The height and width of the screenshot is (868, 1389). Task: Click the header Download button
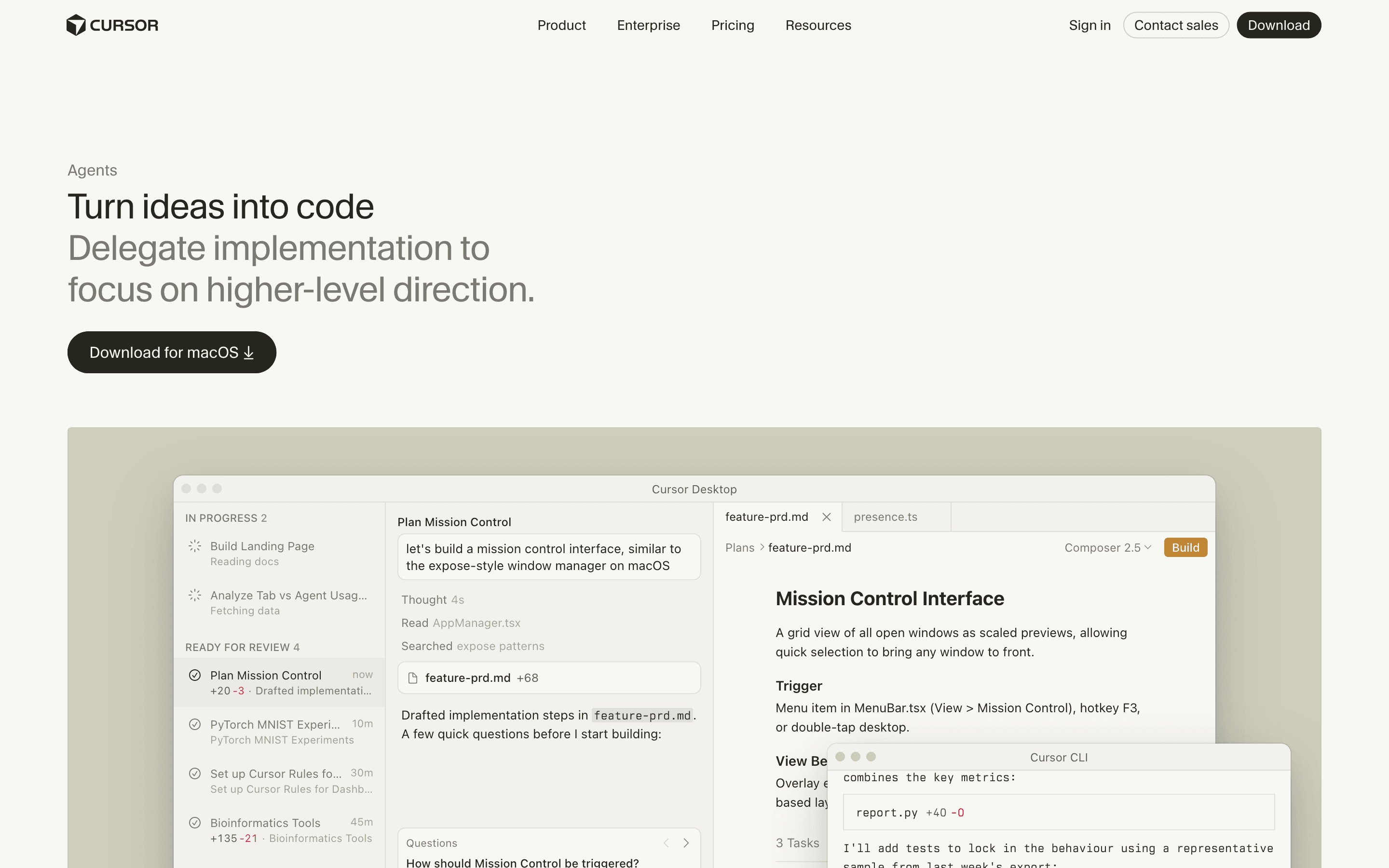(x=1278, y=25)
